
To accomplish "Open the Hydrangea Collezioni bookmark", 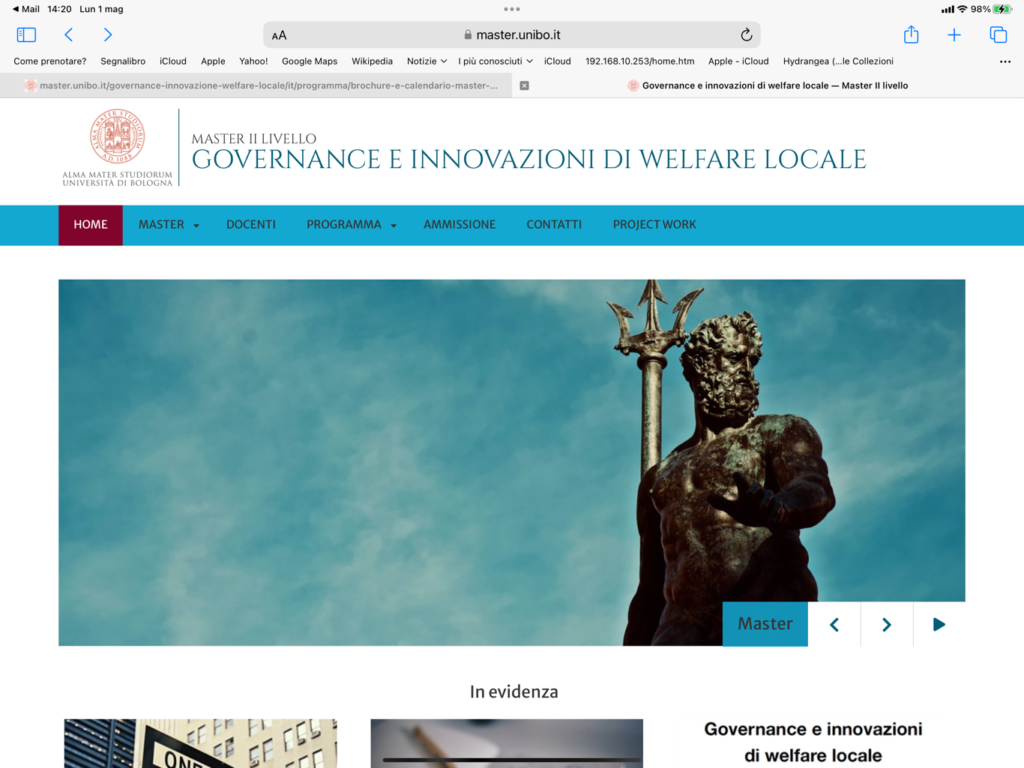I will 838,61.
